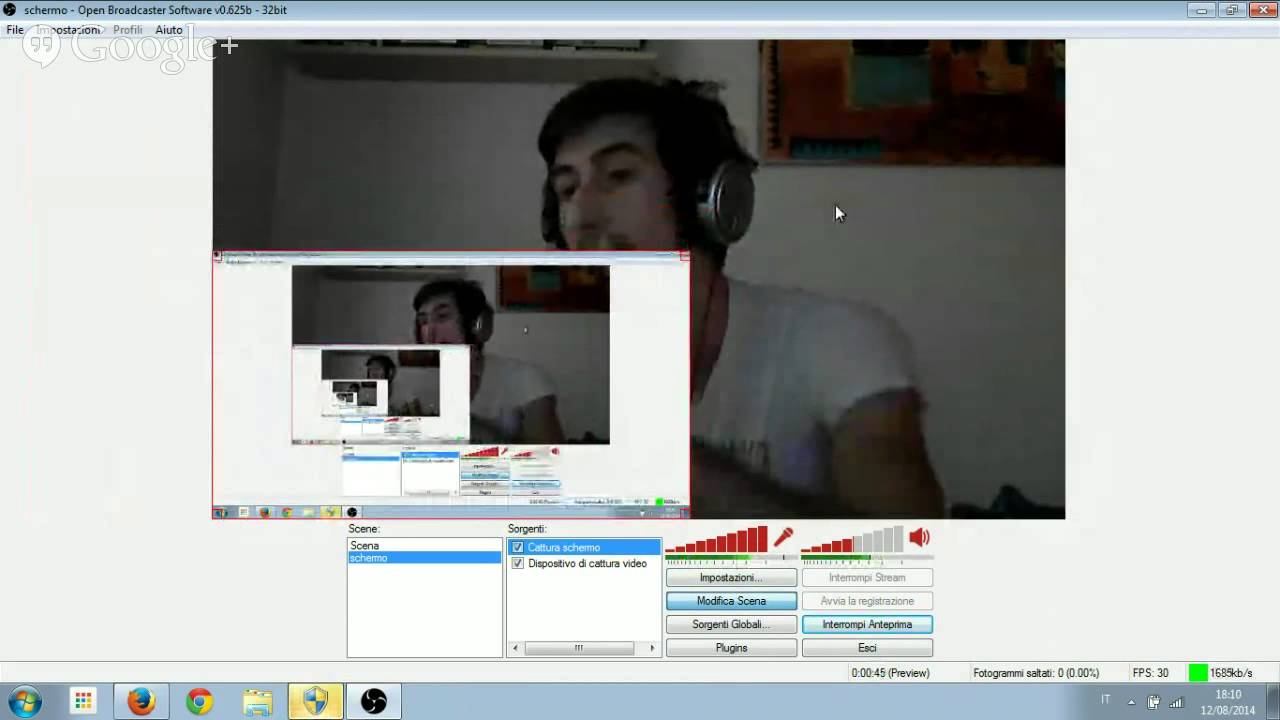Image resolution: width=1280 pixels, height=720 pixels.
Task: Click the IT language indicator
Action: [1105, 699]
